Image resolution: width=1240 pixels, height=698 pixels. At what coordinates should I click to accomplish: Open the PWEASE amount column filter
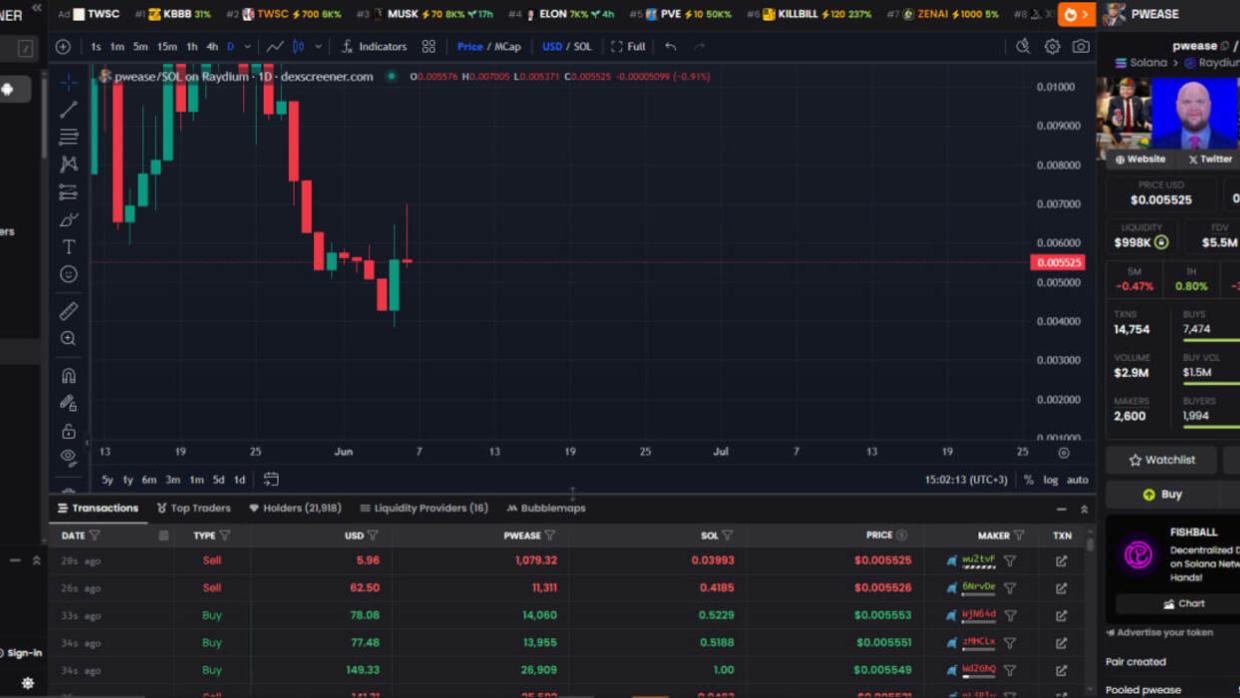(550, 536)
